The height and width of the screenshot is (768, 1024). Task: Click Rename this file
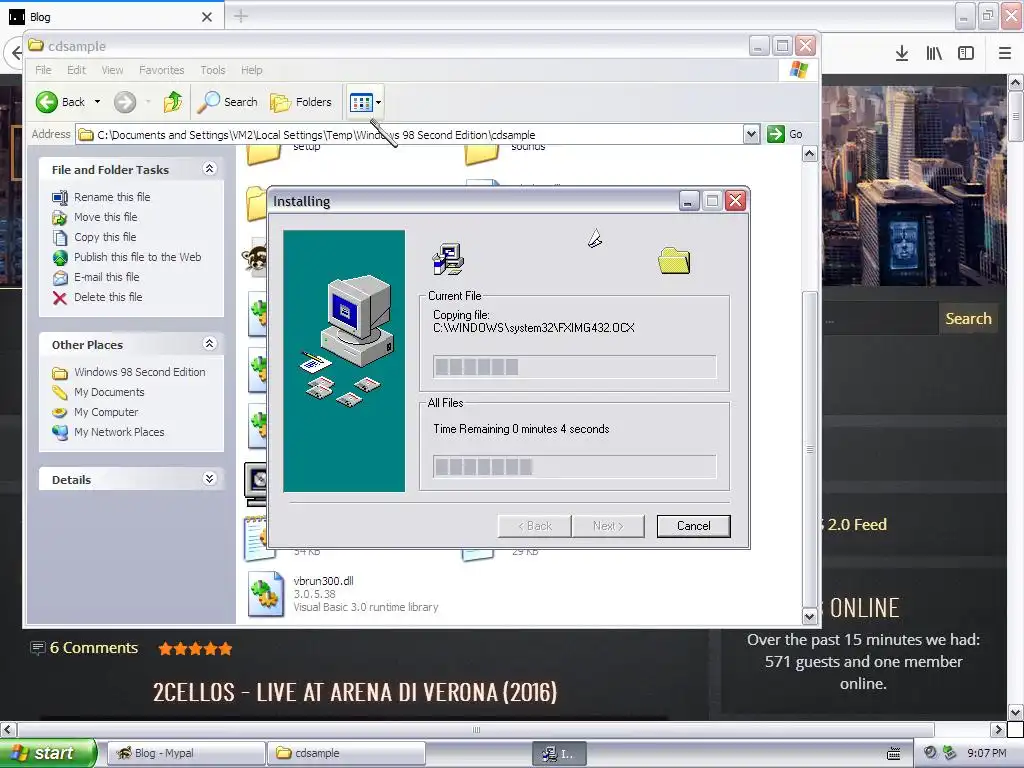tap(112, 197)
